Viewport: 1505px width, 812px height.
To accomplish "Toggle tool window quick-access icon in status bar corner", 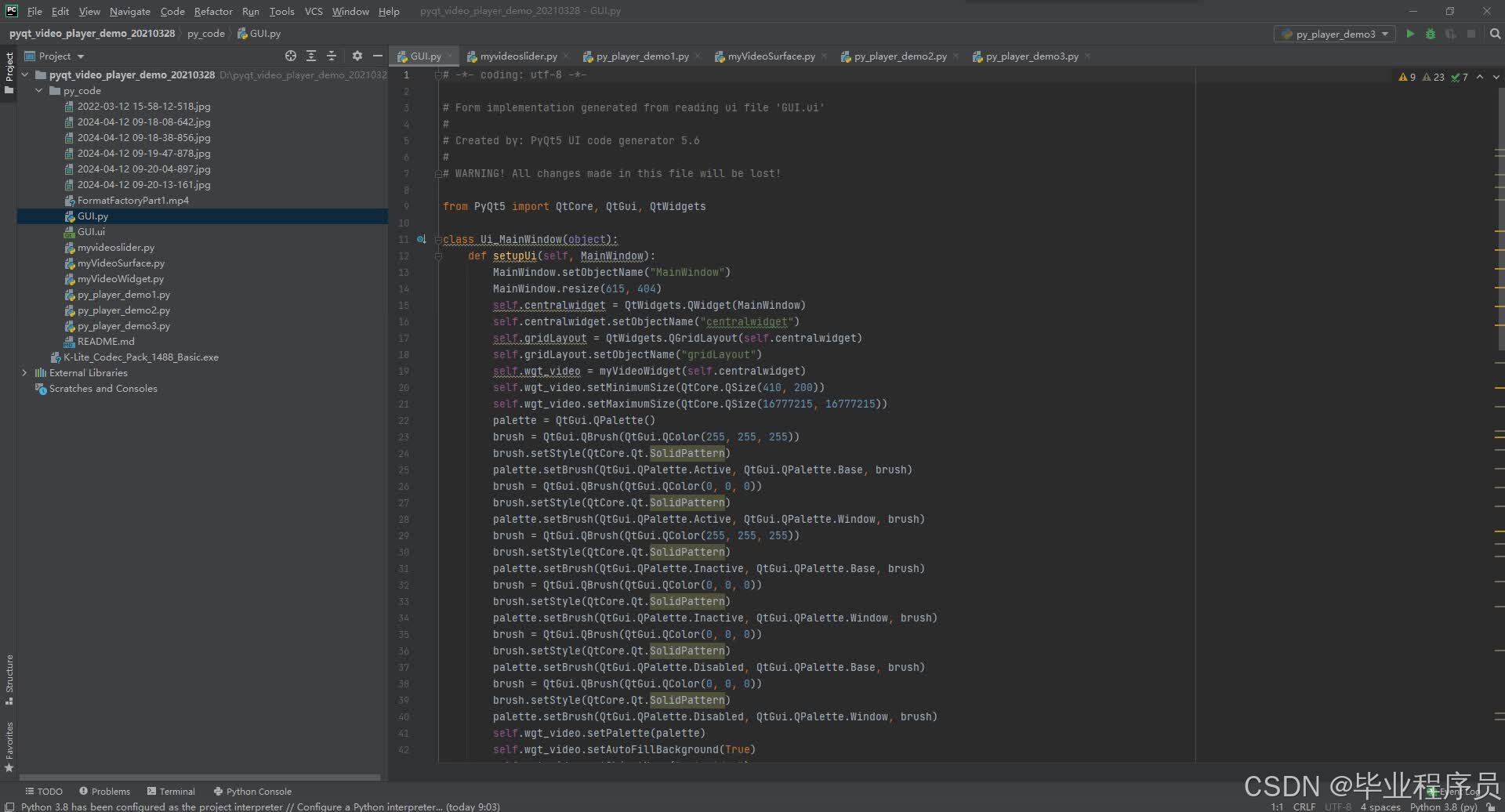I will point(8,807).
